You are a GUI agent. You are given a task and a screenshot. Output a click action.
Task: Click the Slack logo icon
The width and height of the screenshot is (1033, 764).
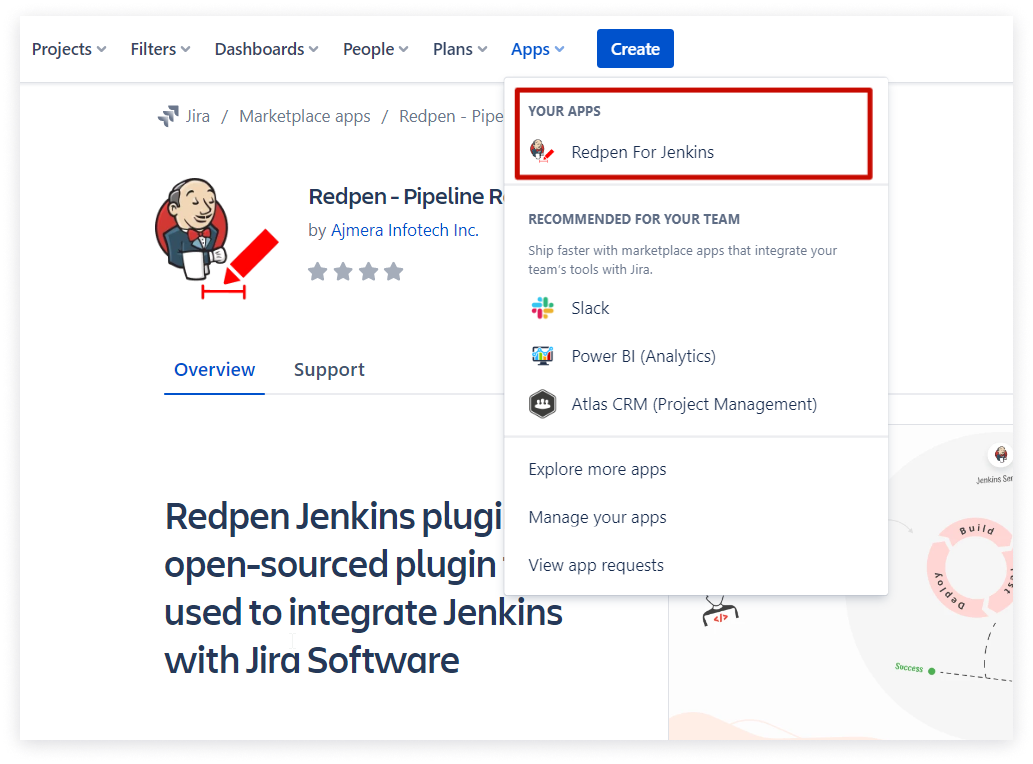pyautogui.click(x=542, y=308)
